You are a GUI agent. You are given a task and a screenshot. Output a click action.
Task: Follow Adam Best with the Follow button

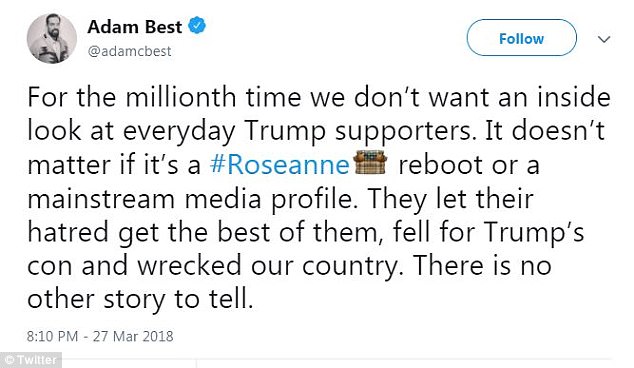point(522,38)
